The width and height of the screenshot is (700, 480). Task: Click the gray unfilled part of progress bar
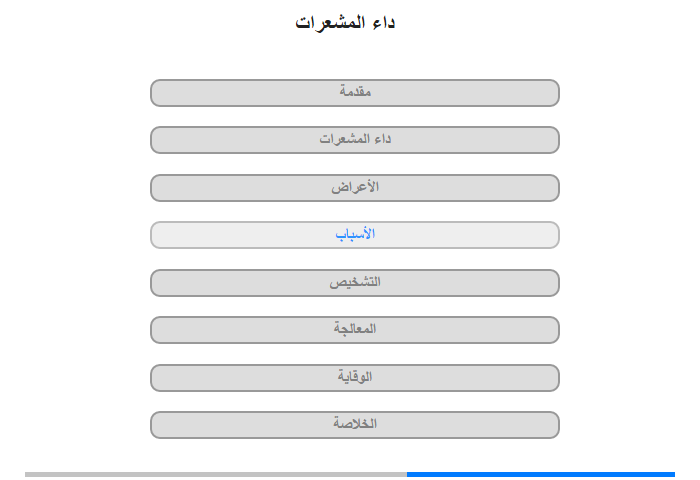point(216,474)
